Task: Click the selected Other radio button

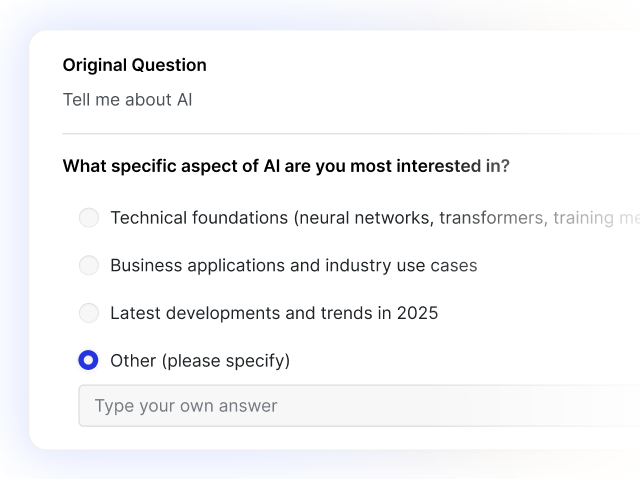Action: coord(89,360)
